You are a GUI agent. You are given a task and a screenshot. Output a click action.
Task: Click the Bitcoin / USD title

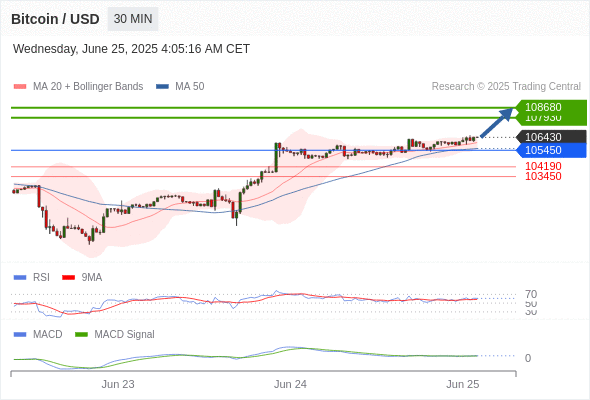55,19
